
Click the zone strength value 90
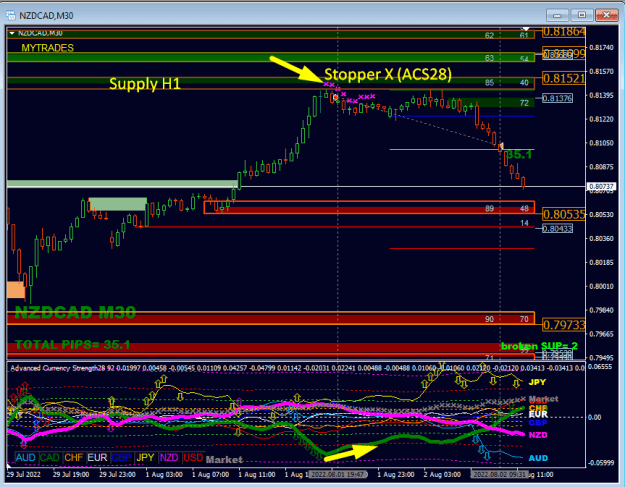pos(489,319)
